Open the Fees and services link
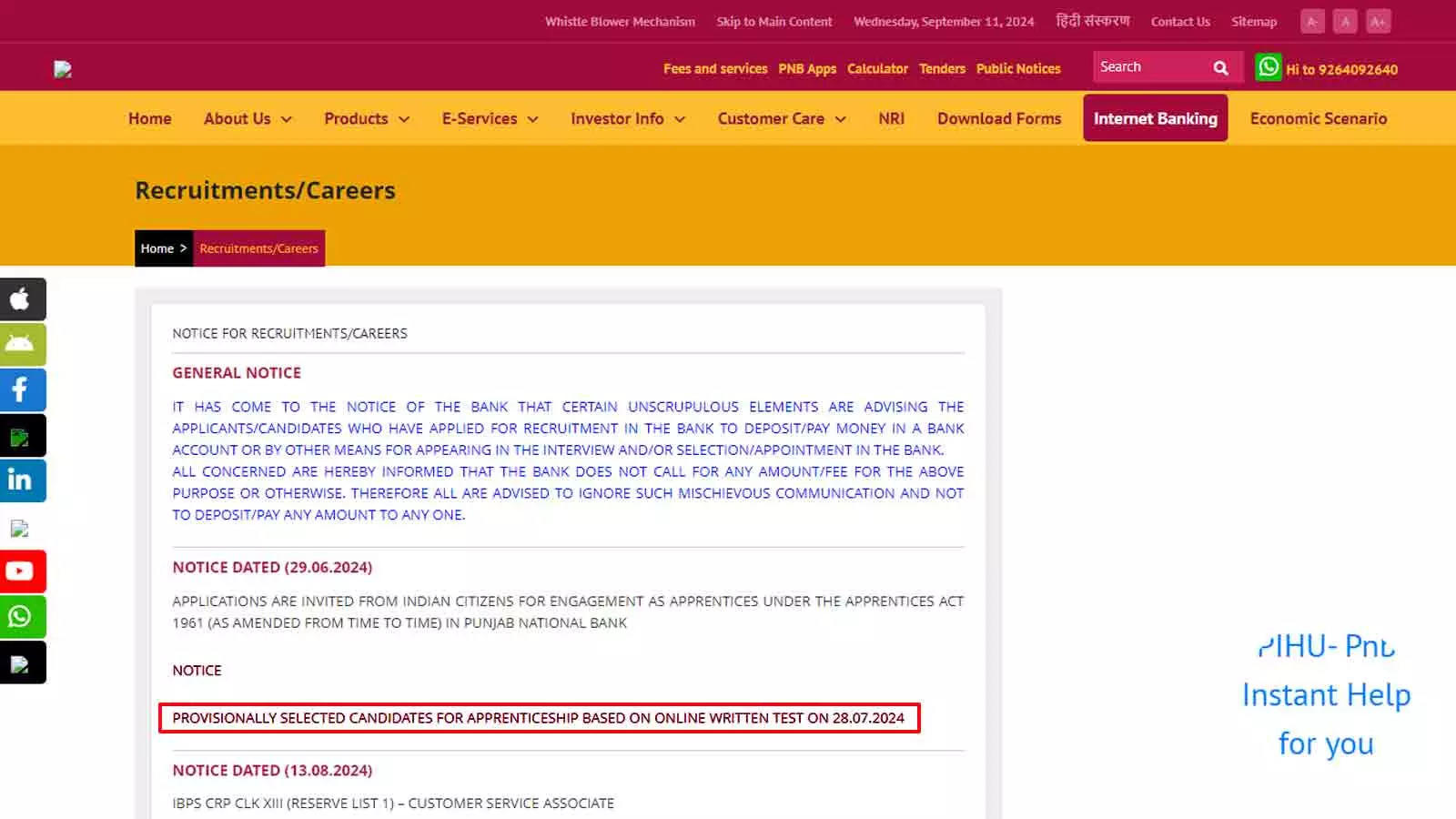 pos(715,68)
